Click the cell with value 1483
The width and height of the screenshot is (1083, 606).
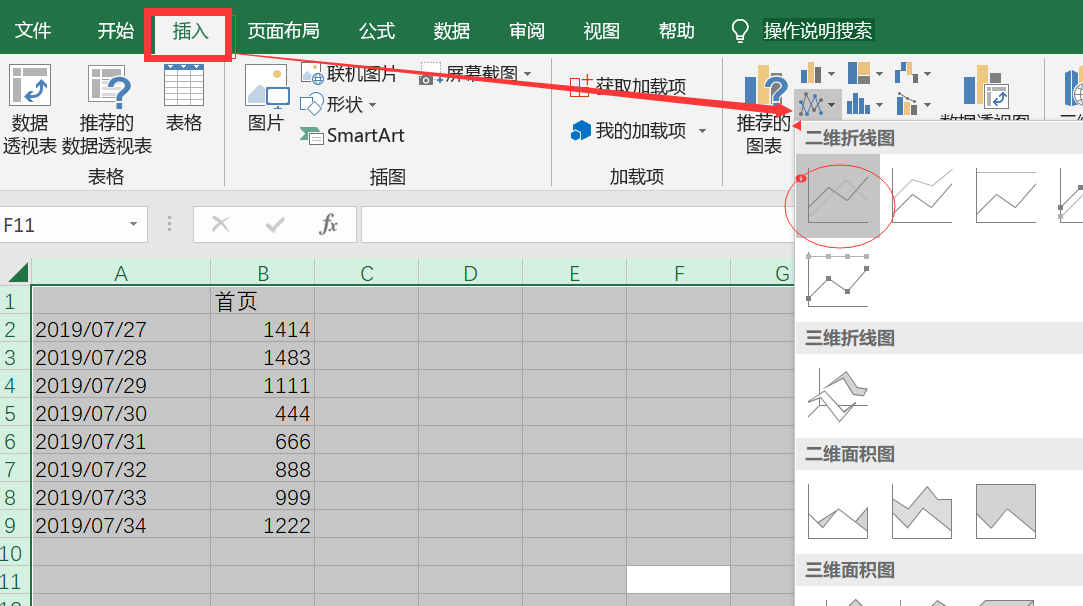262,357
